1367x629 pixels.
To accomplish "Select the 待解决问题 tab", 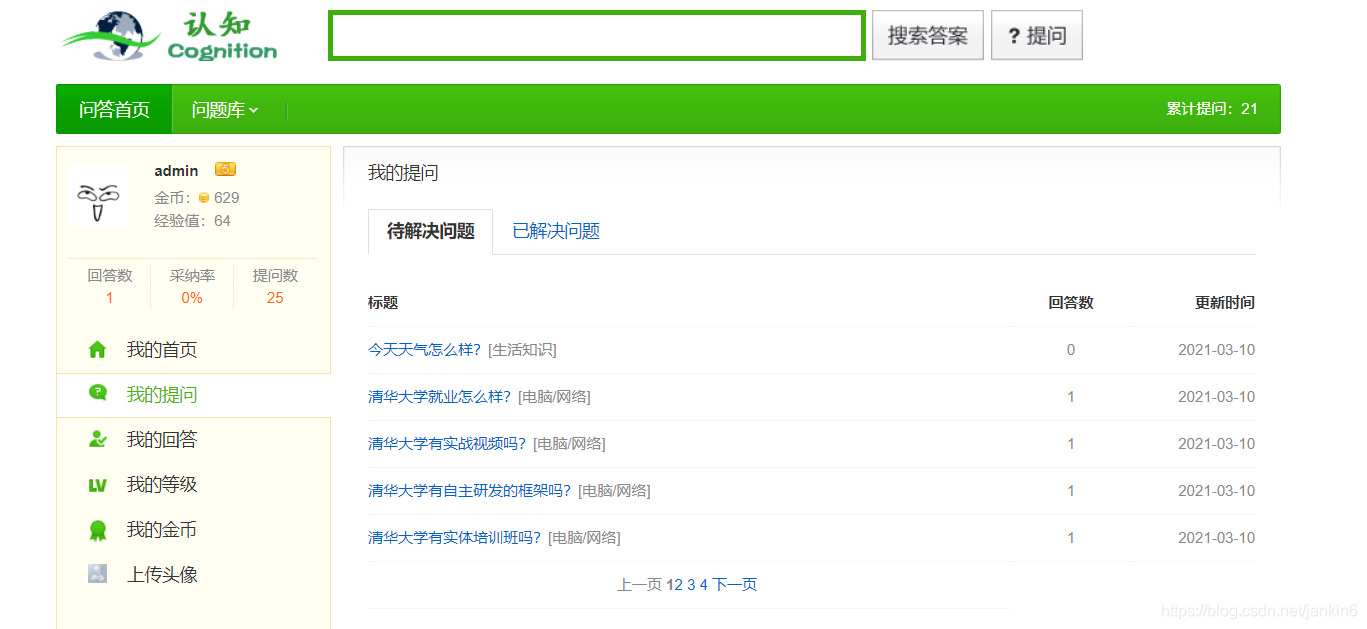I will coord(430,231).
